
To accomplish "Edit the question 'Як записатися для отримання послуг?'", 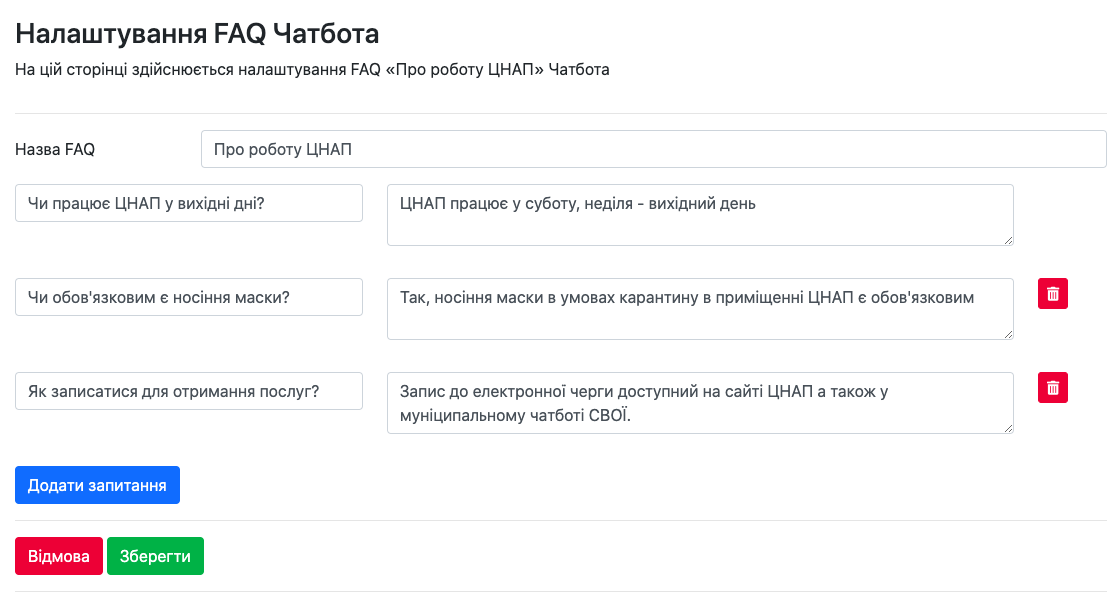I will point(189,391).
